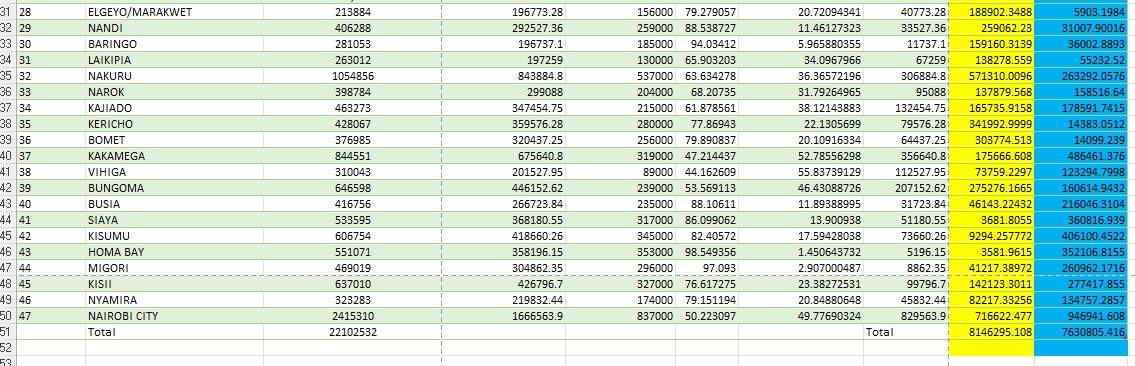Click row header 50

click(x=7, y=315)
